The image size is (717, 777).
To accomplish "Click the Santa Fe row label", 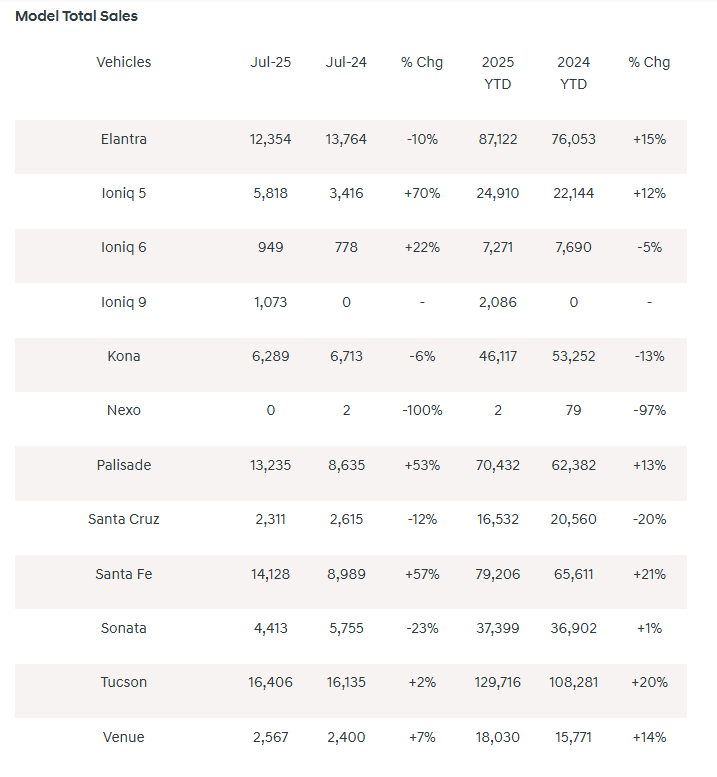I will 124,574.
